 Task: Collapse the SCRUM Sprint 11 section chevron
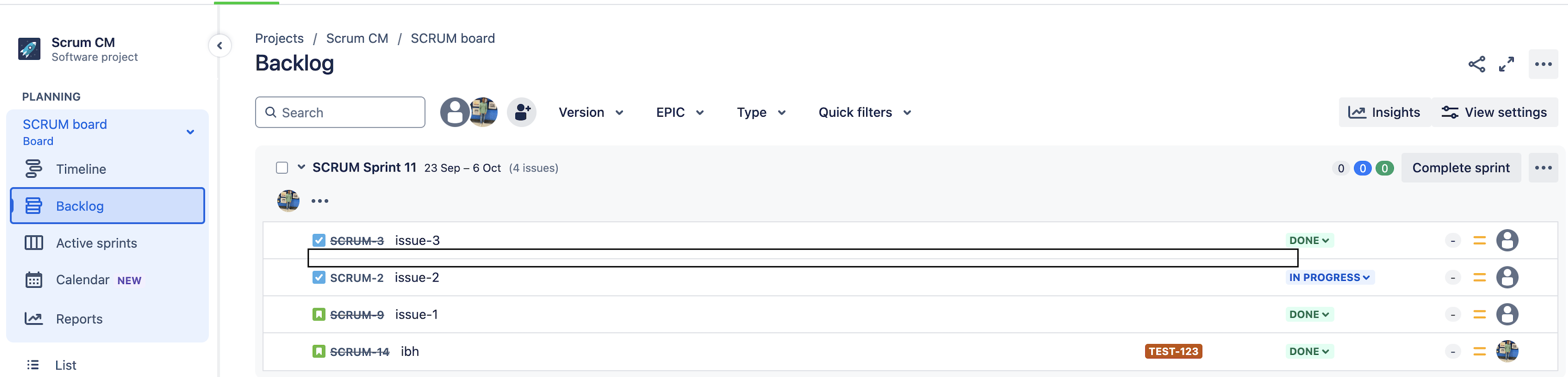tap(301, 167)
